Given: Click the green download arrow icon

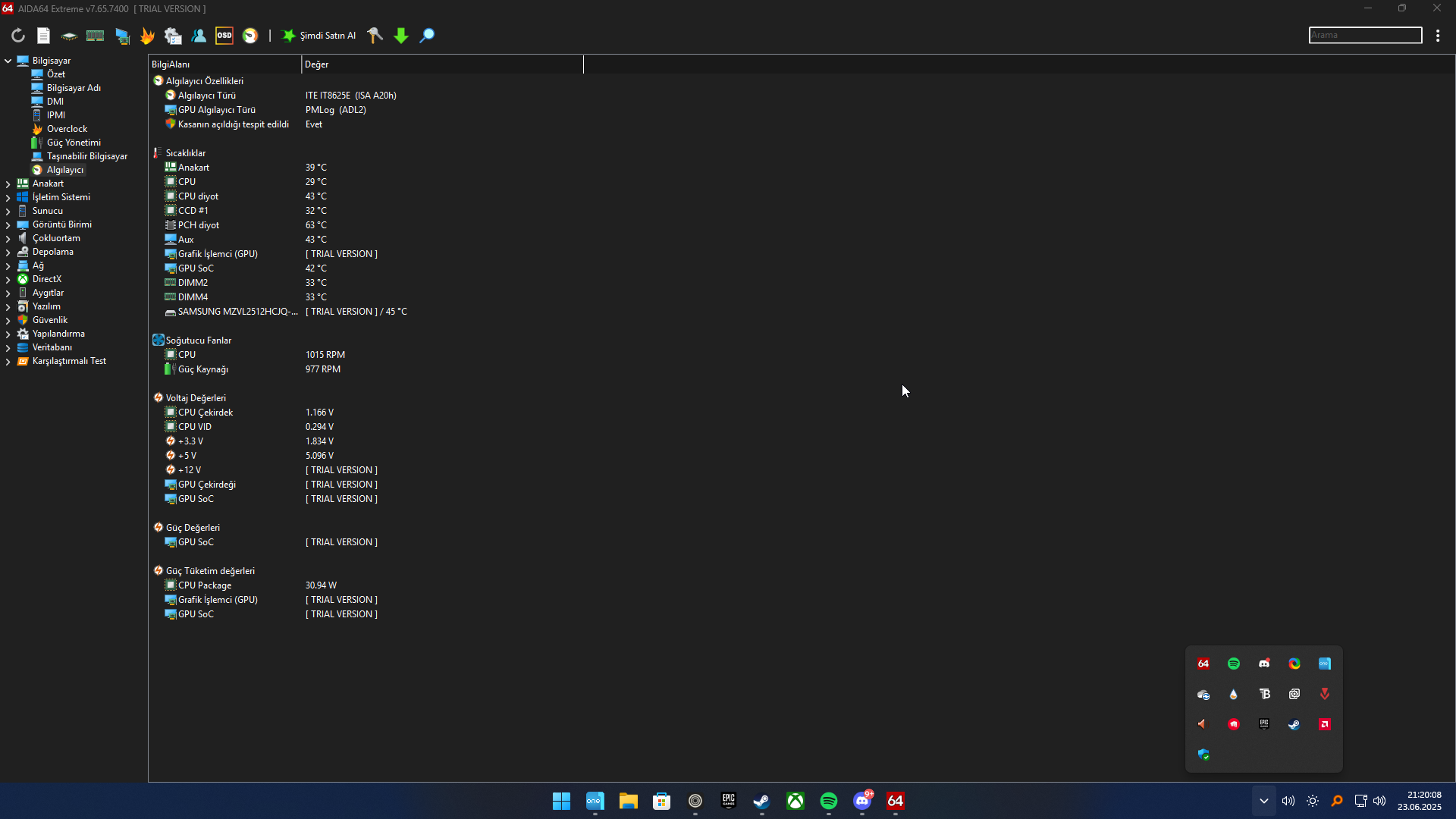Looking at the screenshot, I should pyautogui.click(x=401, y=36).
